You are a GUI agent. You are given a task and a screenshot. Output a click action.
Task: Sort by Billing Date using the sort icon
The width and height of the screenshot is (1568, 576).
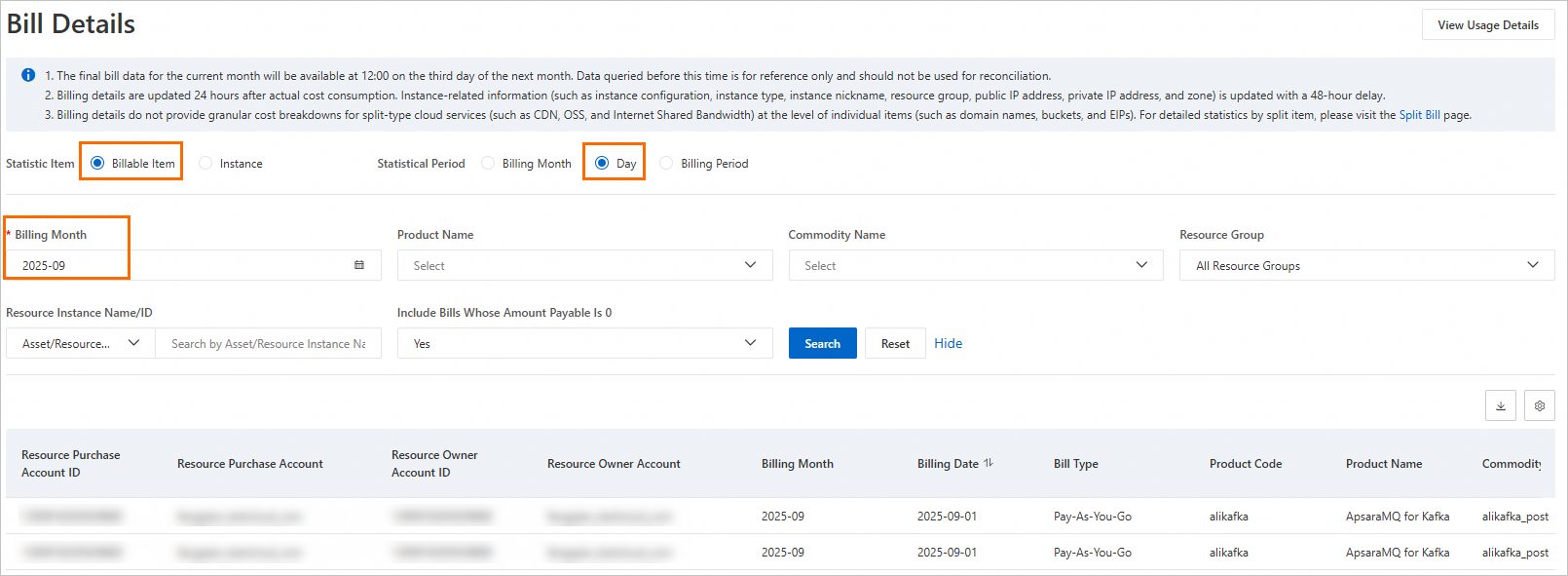989,463
